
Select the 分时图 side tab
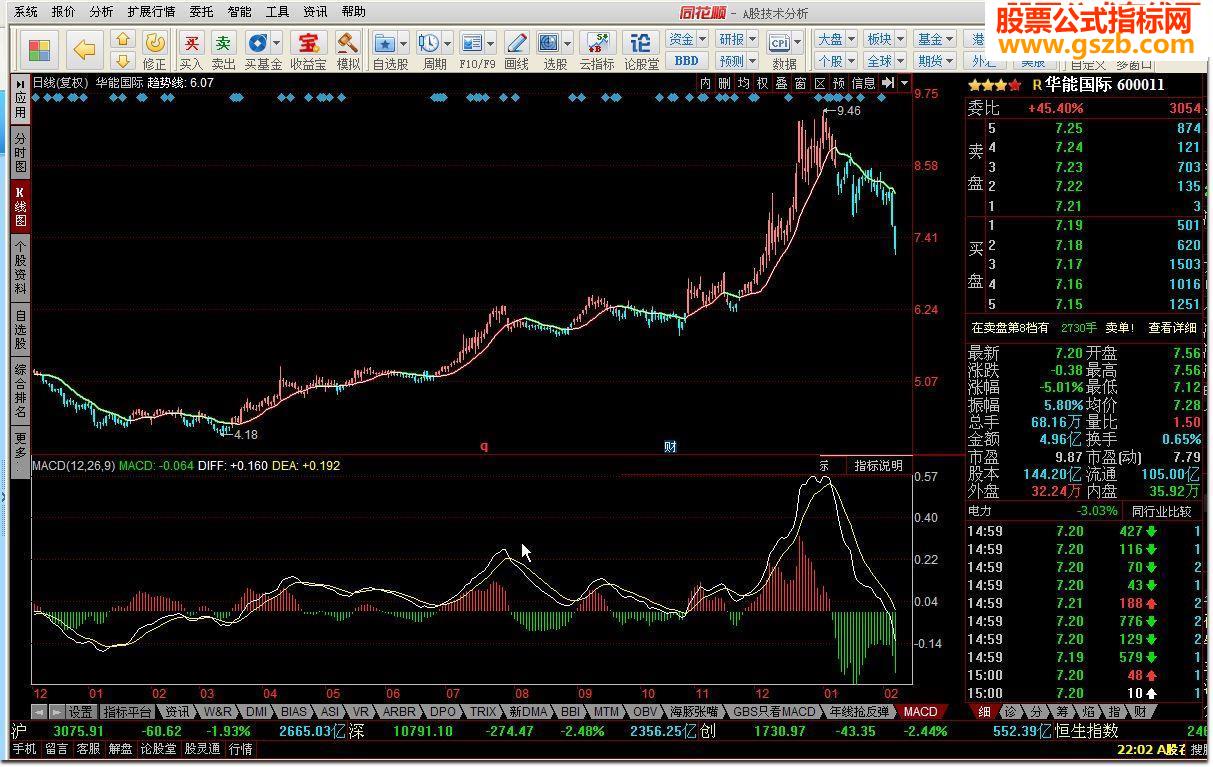point(20,151)
